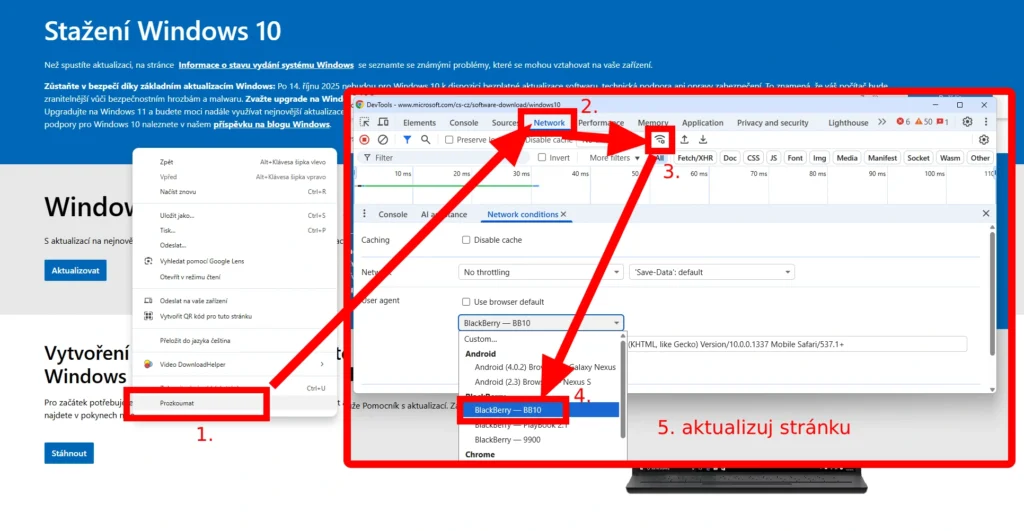Open the Network panel settings gear
The width and height of the screenshot is (1024, 531).
click(984, 139)
